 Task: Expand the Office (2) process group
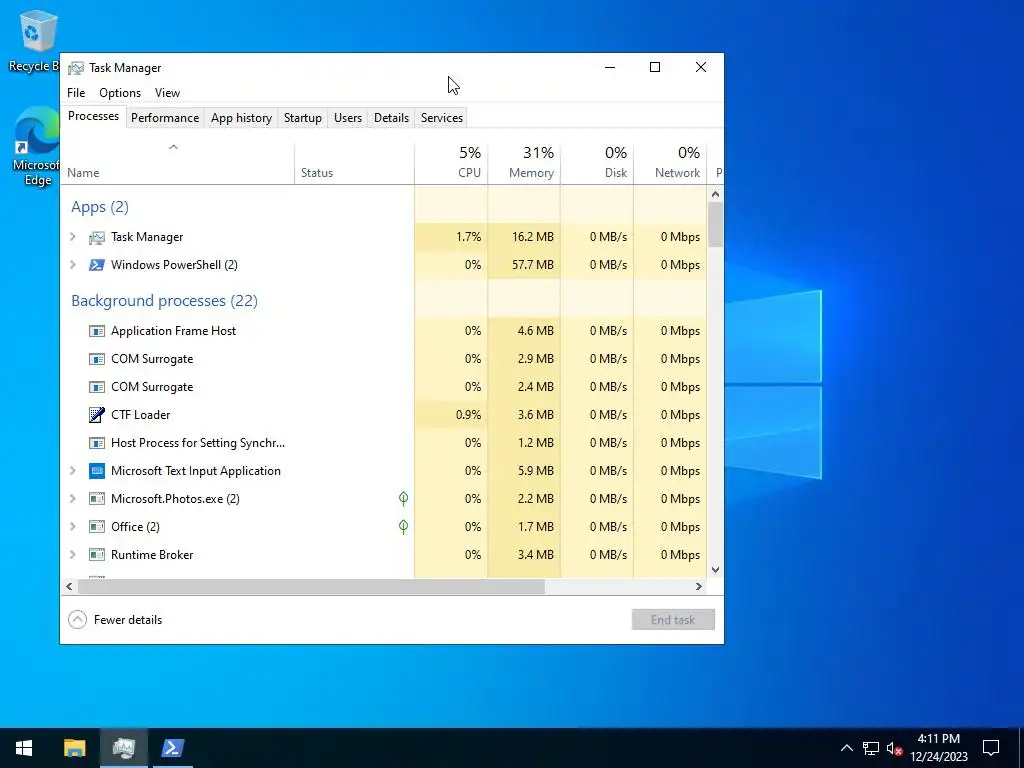(x=73, y=527)
